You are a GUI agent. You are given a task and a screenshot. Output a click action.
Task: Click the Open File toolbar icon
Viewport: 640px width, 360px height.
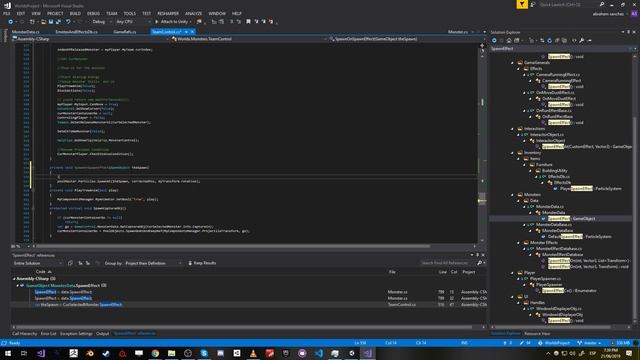pyautogui.click(x=43, y=22)
